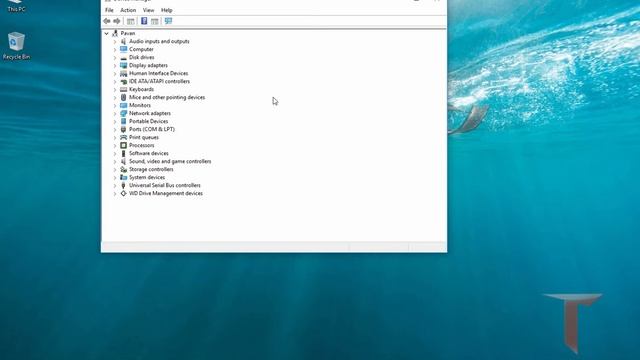Select the "Software devices" label
Viewport: 640px width, 360px height.
tap(149, 153)
